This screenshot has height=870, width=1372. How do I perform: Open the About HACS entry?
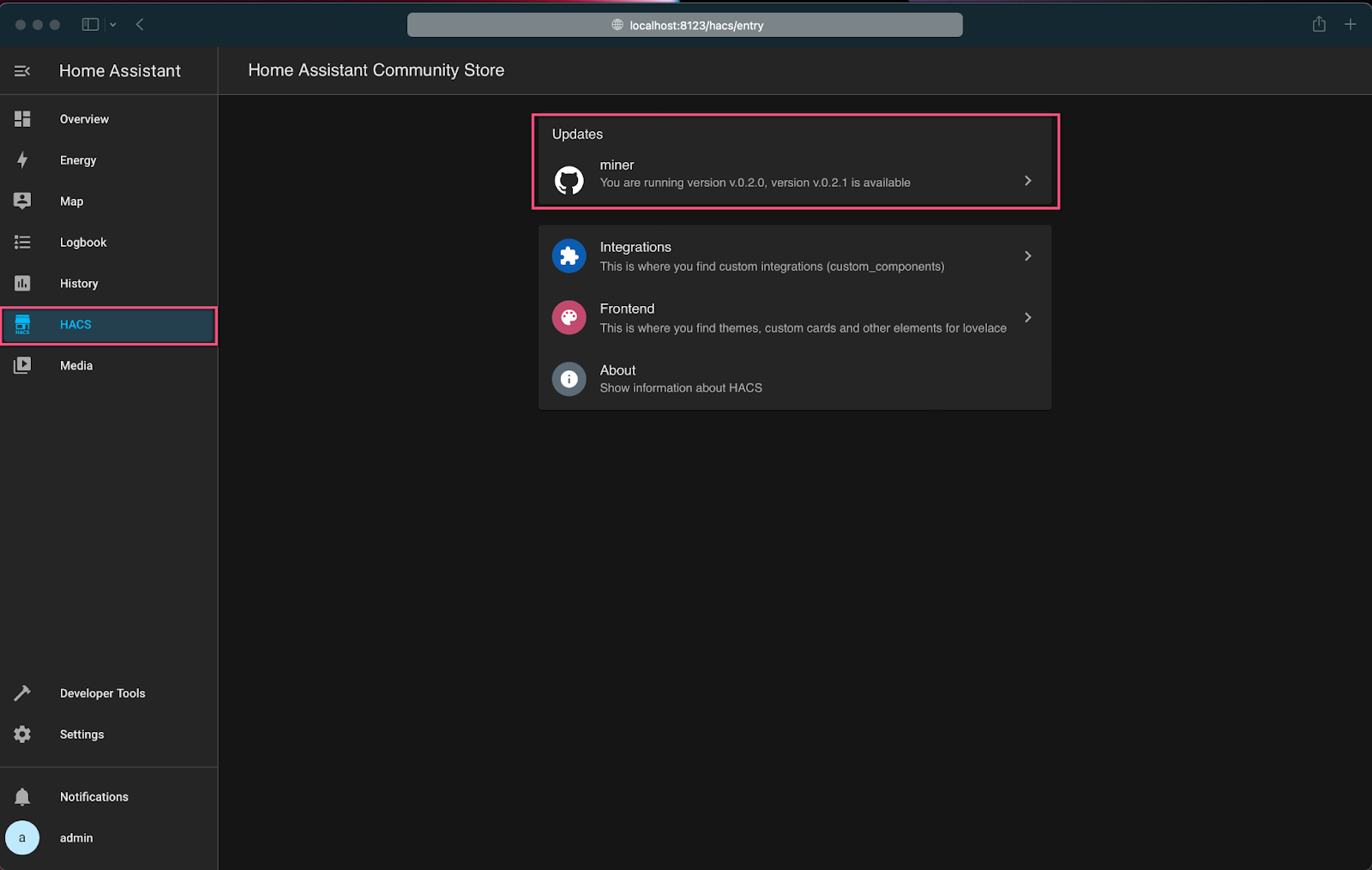coord(795,379)
